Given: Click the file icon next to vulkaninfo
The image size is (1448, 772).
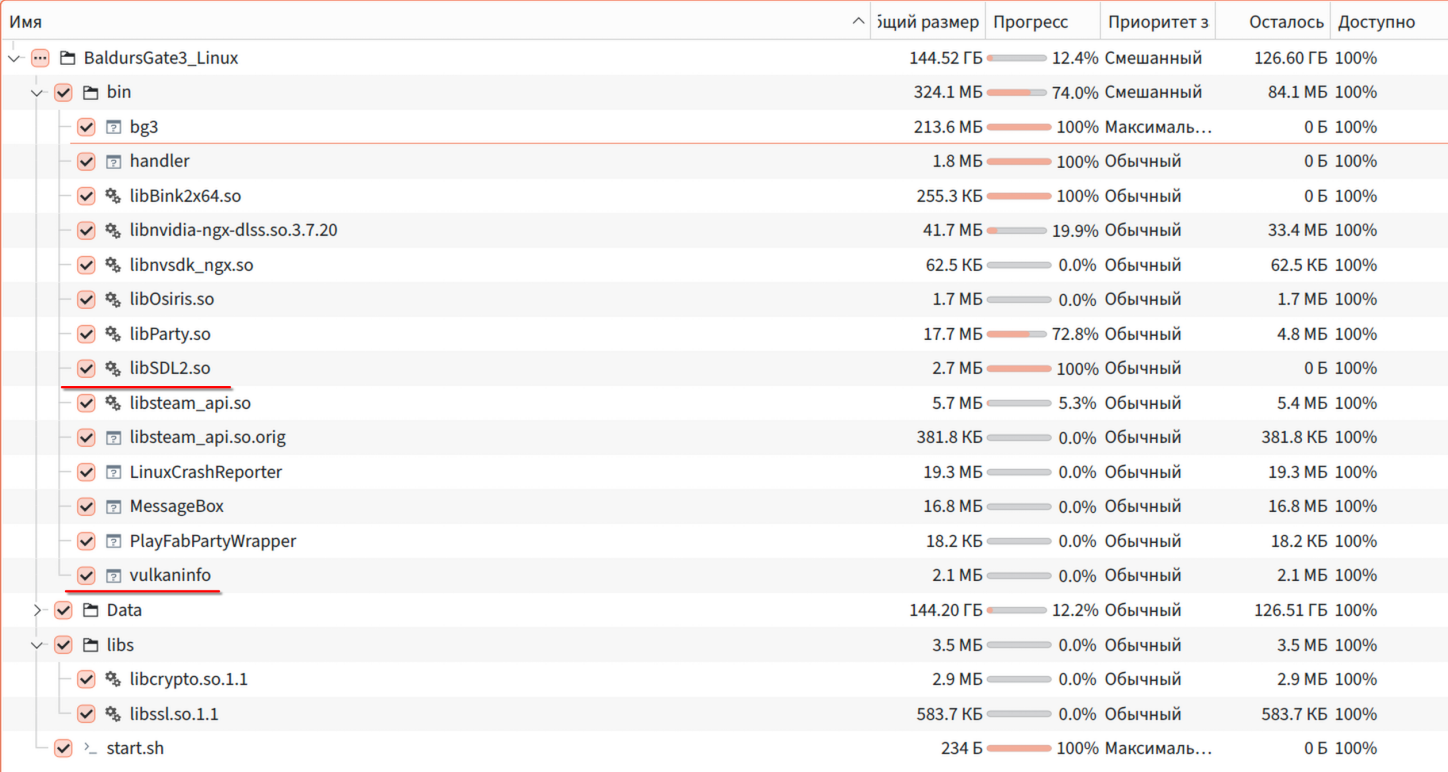Looking at the screenshot, I should [113, 576].
